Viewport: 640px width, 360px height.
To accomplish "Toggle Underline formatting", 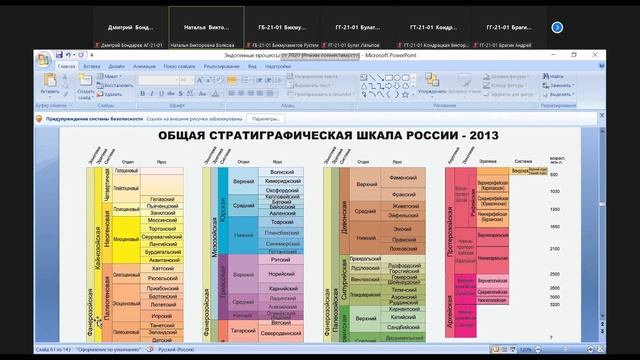I will pyautogui.click(x=161, y=94).
